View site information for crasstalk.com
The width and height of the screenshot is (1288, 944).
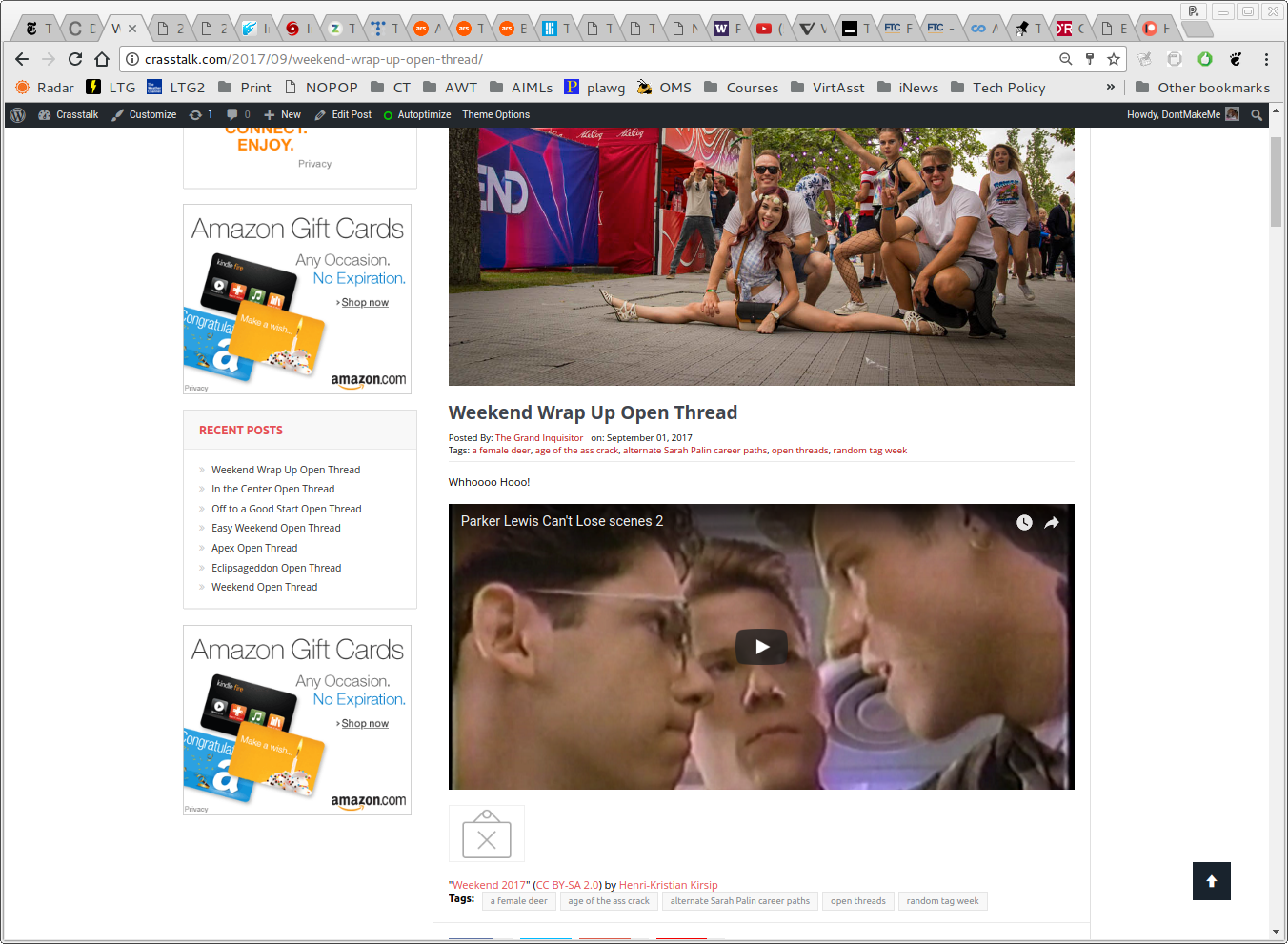click(132, 59)
